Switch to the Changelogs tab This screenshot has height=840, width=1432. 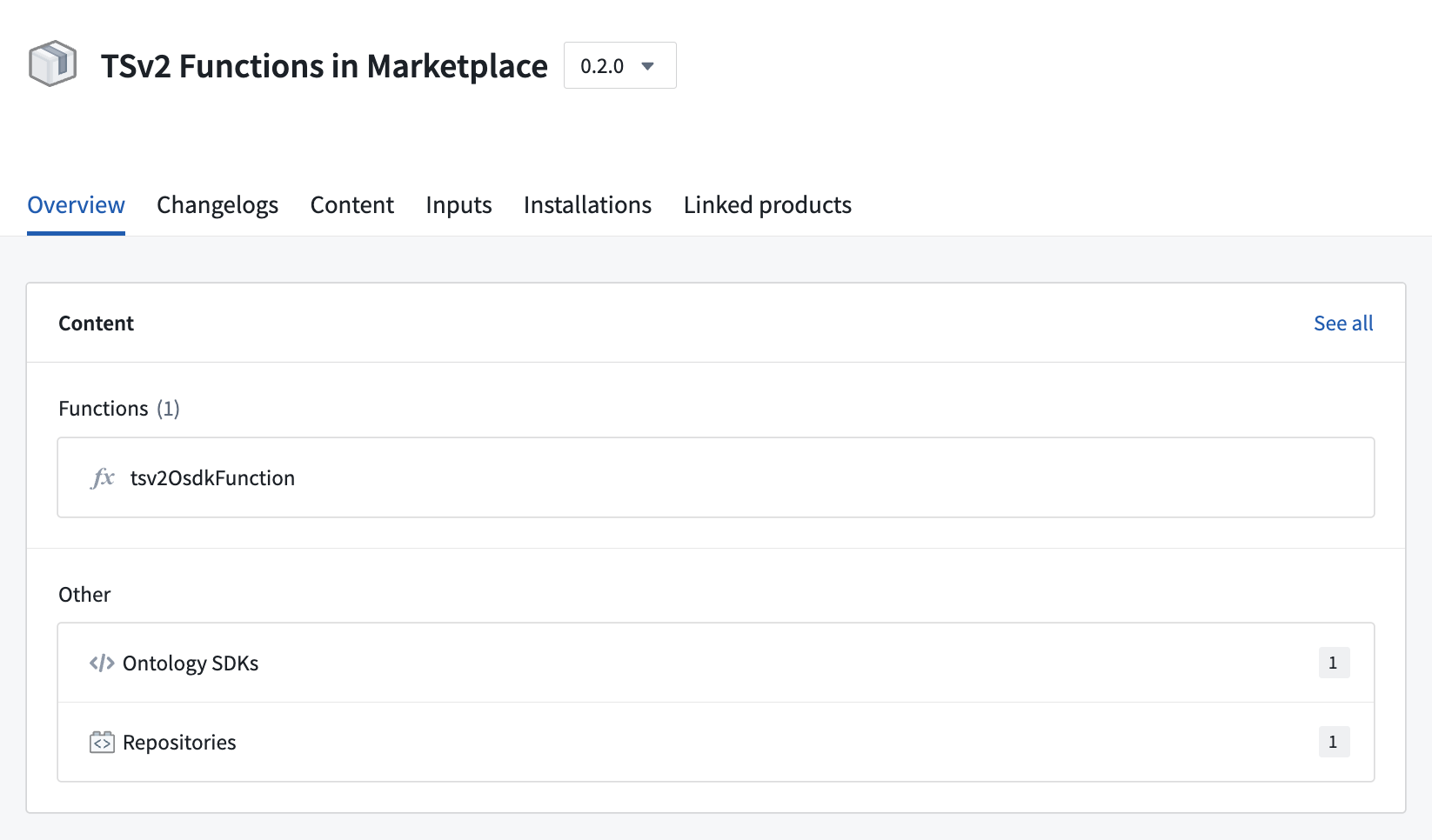[217, 205]
